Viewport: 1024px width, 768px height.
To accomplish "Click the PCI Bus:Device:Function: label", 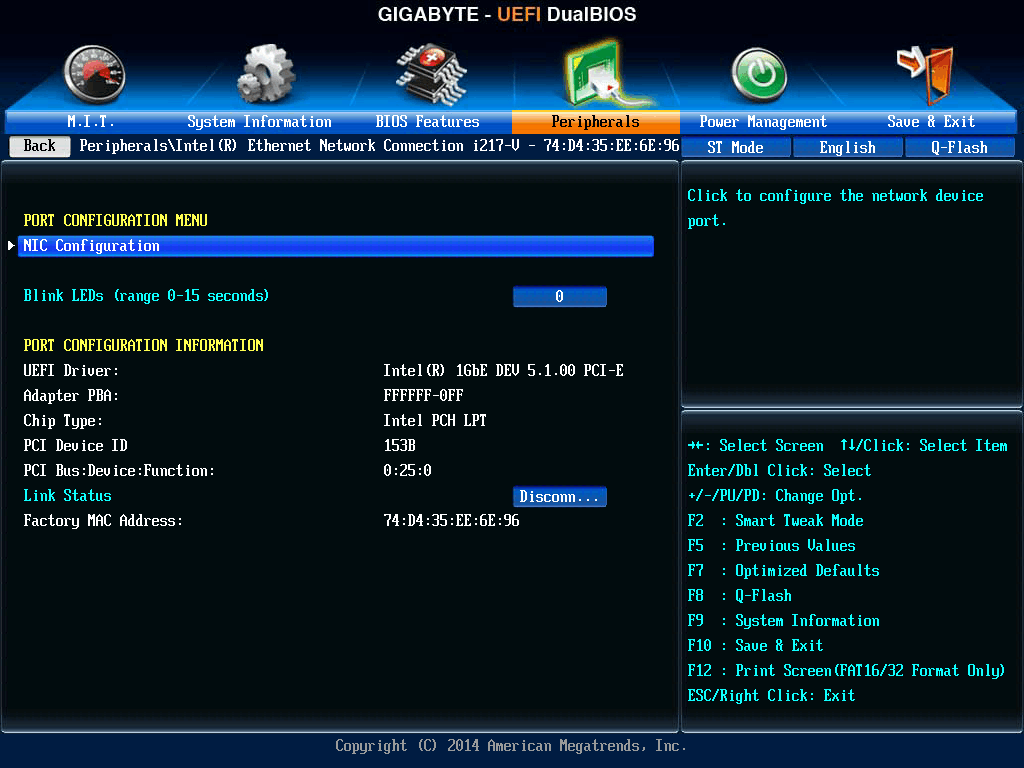I will [120, 471].
